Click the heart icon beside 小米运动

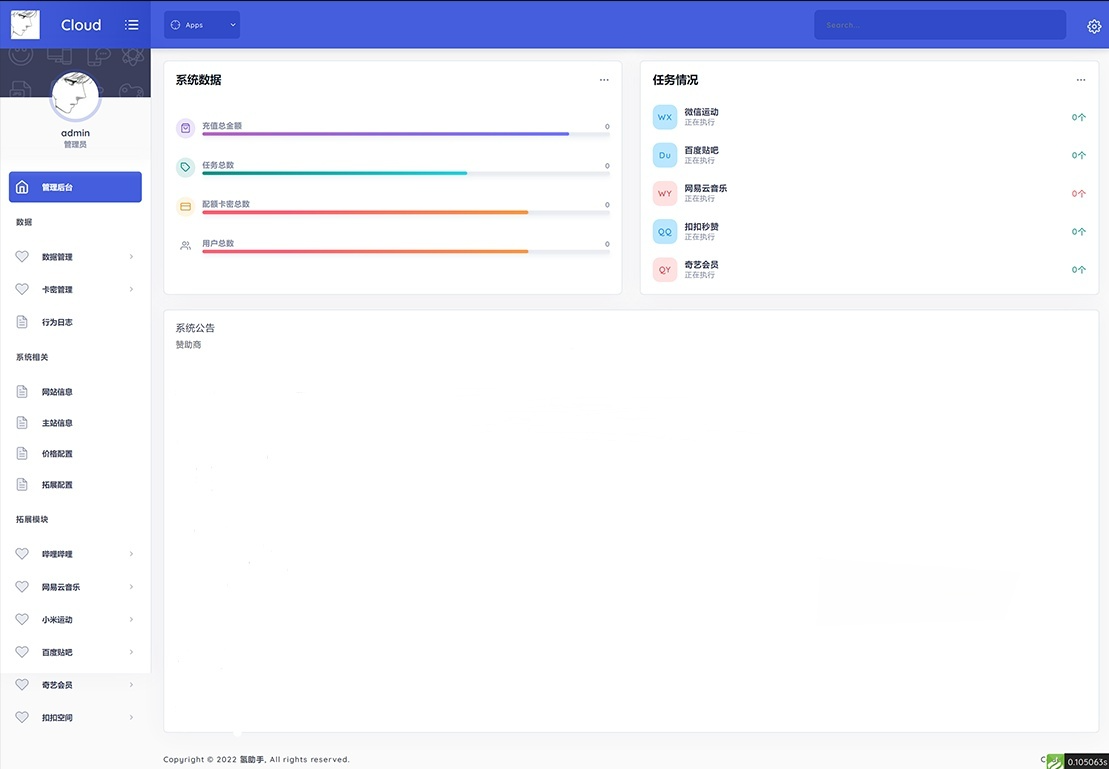click(22, 620)
